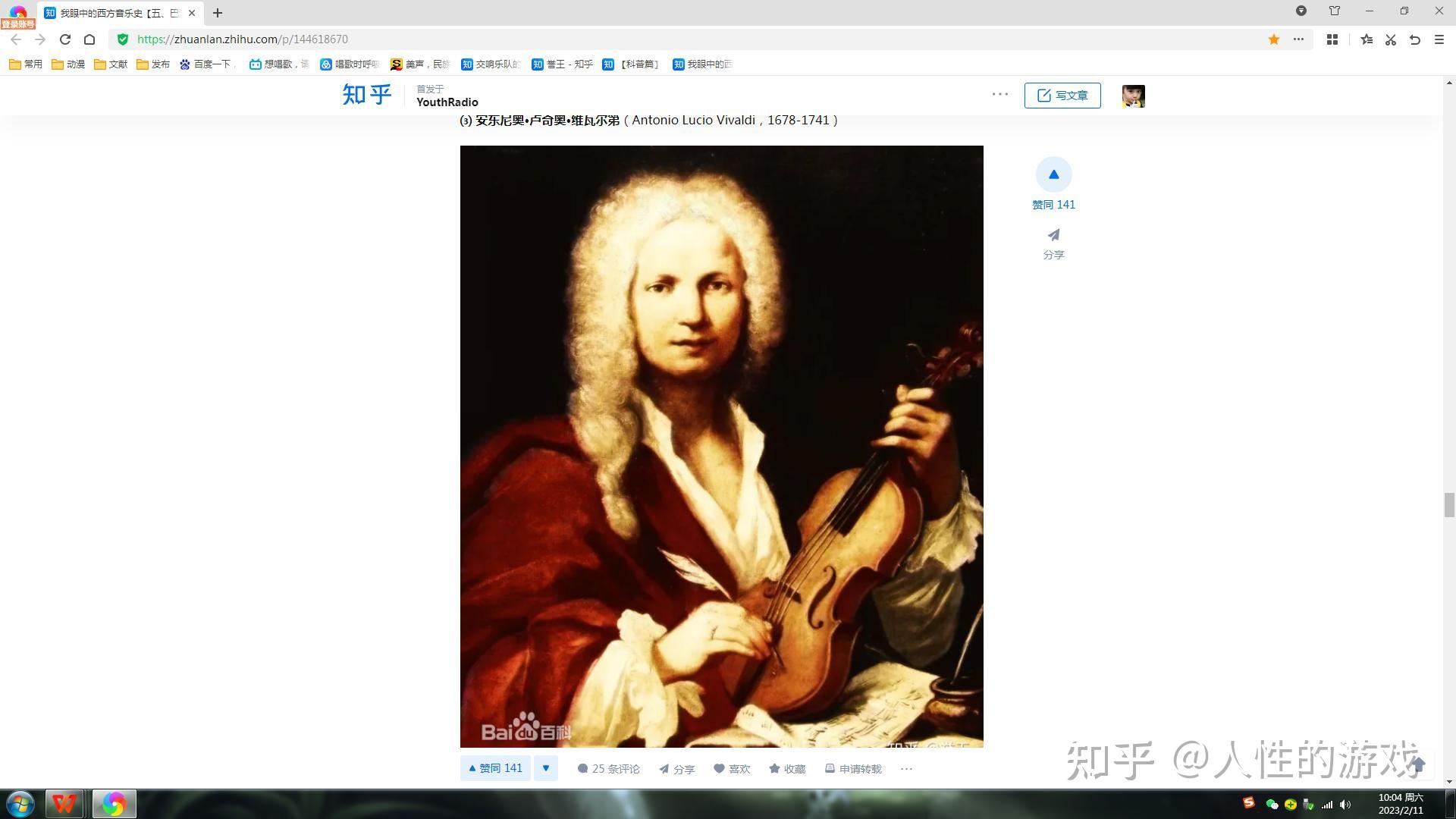Open the Vivaldi portrait image
The height and width of the screenshot is (819, 1456).
721,446
